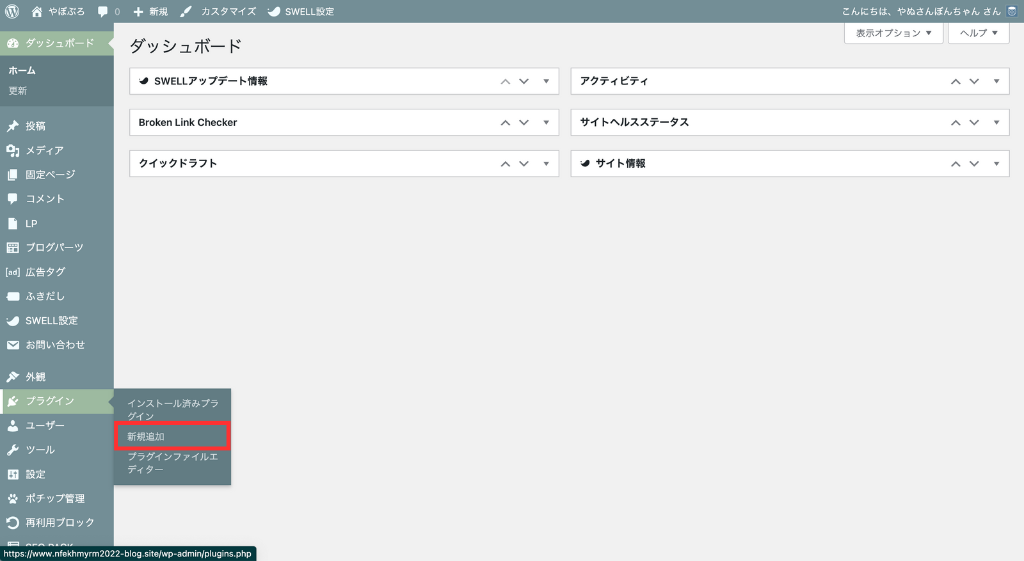The image size is (1024, 561).
Task: Click the SWELLアップデート情報 widget title
Action: pyautogui.click(x=211, y=81)
